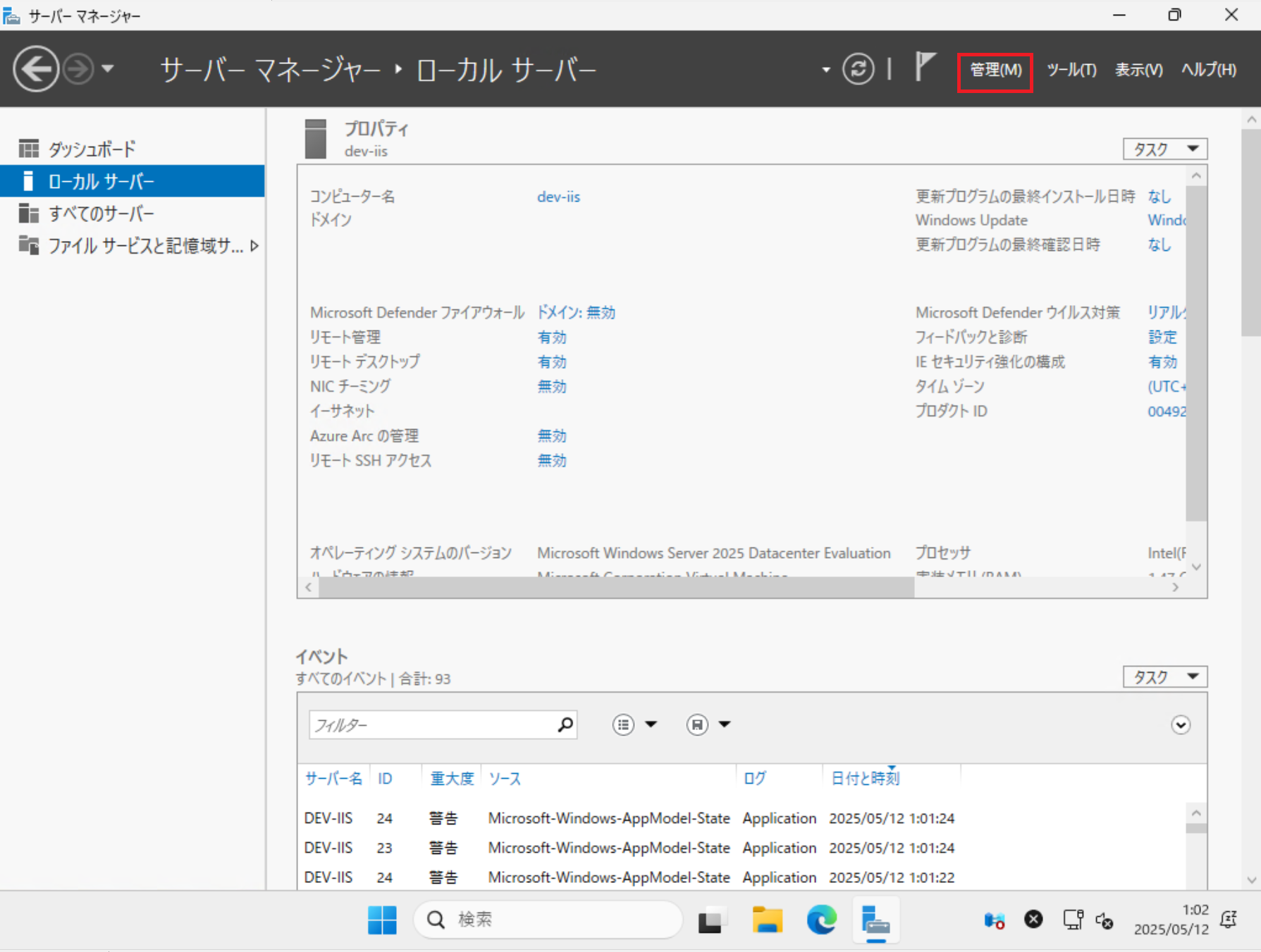1261x952 pixels.
Task: Open the 表示(V) menu
Action: [1138, 70]
